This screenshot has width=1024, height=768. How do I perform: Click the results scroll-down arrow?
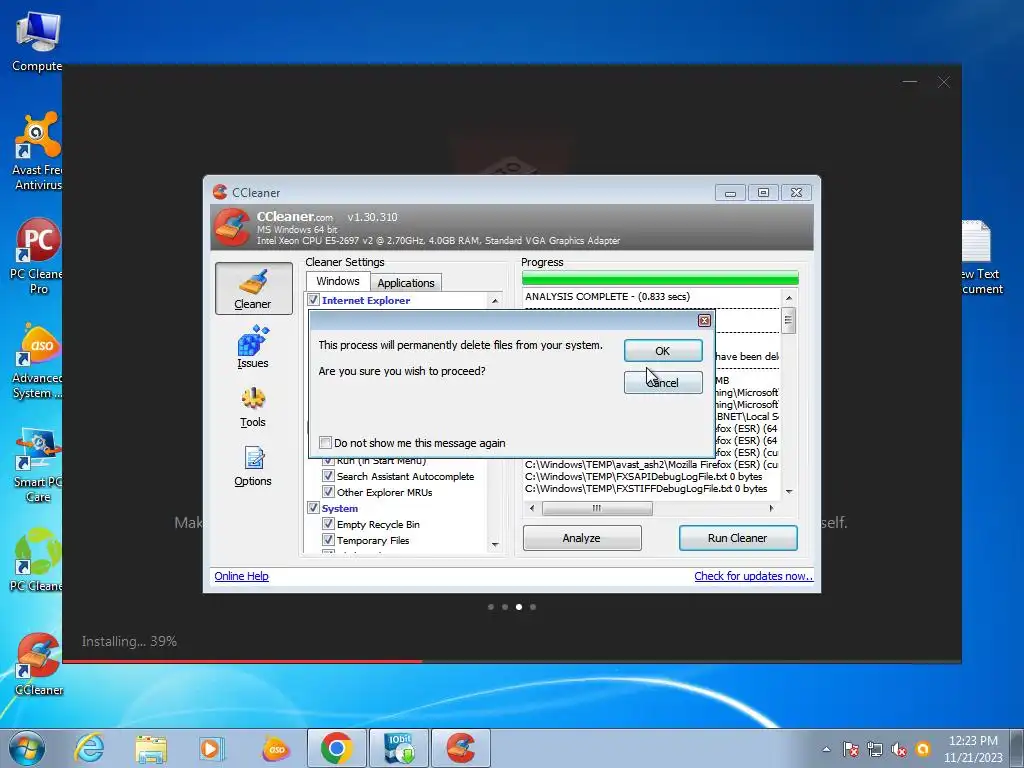(789, 492)
